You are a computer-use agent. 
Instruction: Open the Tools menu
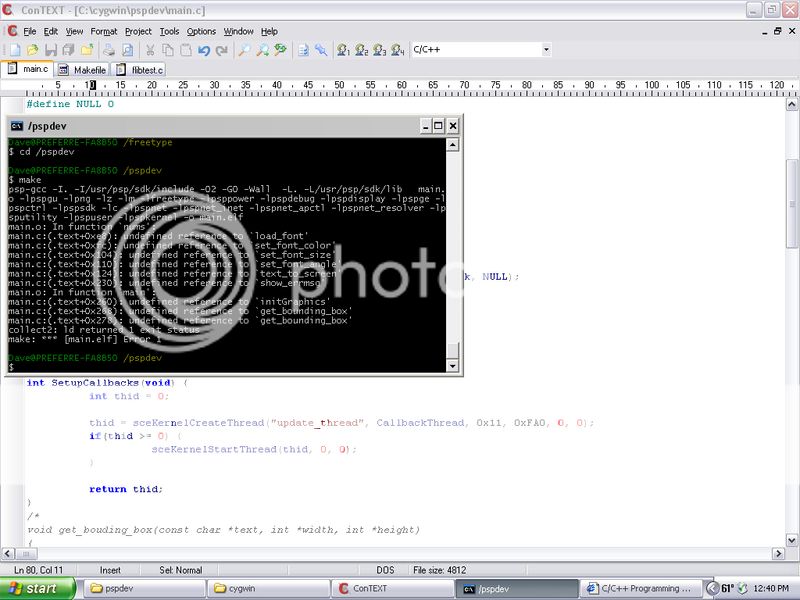tap(169, 31)
